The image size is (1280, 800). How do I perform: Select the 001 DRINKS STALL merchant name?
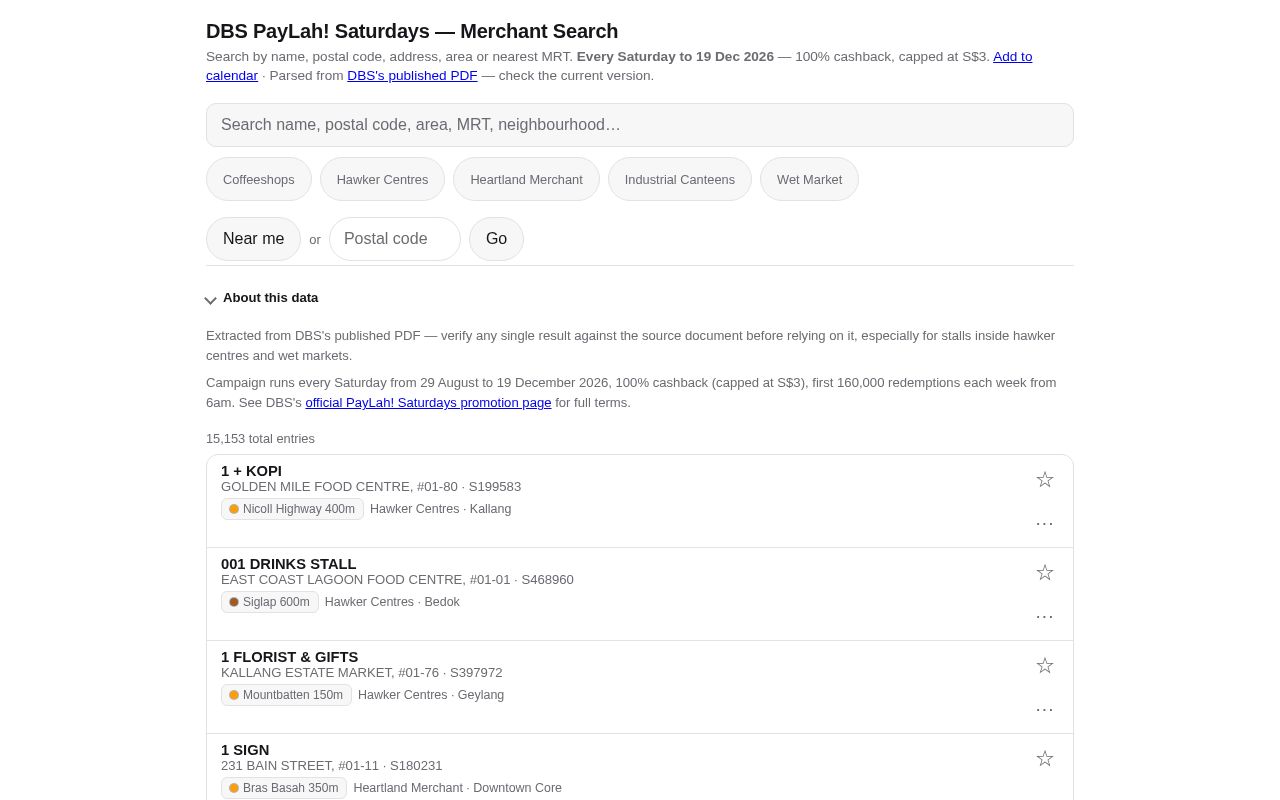click(288, 564)
